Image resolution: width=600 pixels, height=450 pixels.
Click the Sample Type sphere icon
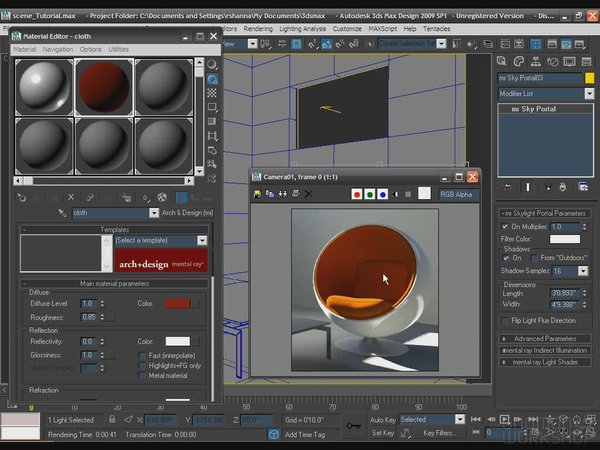[212, 65]
